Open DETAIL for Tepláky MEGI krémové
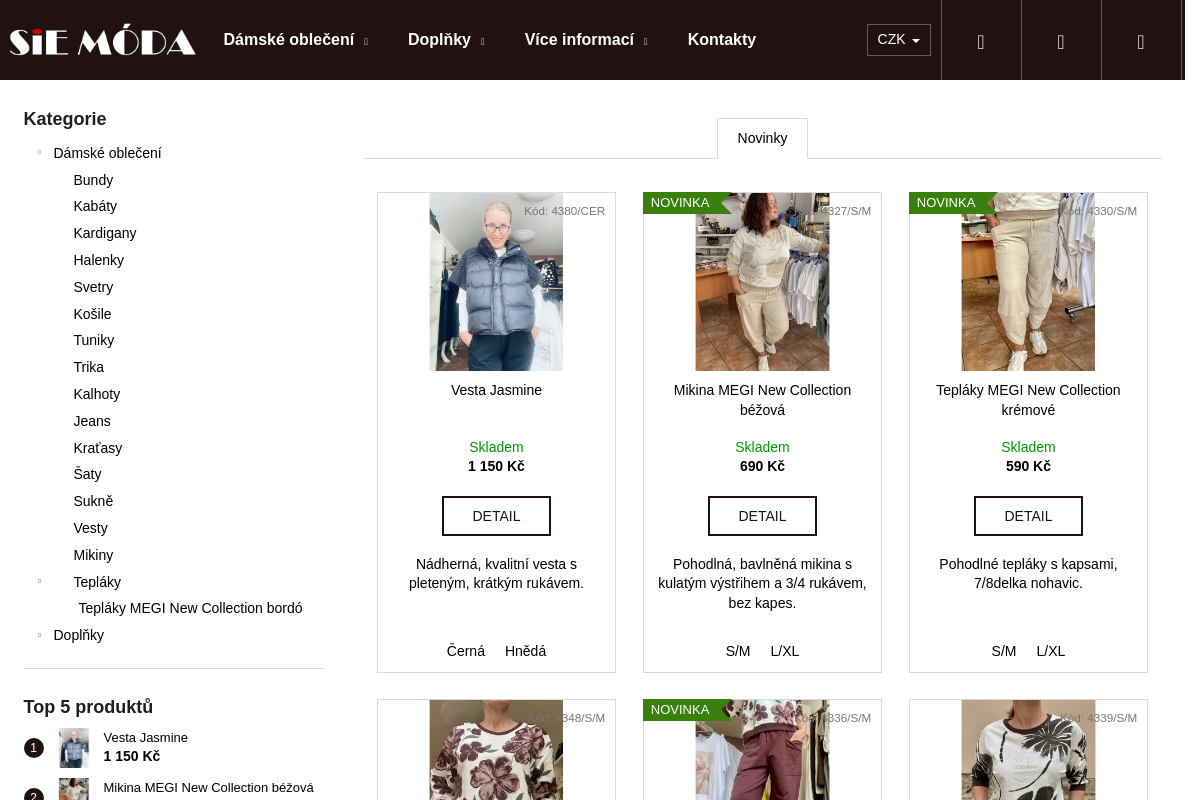This screenshot has width=1200, height=800. (x=1028, y=516)
